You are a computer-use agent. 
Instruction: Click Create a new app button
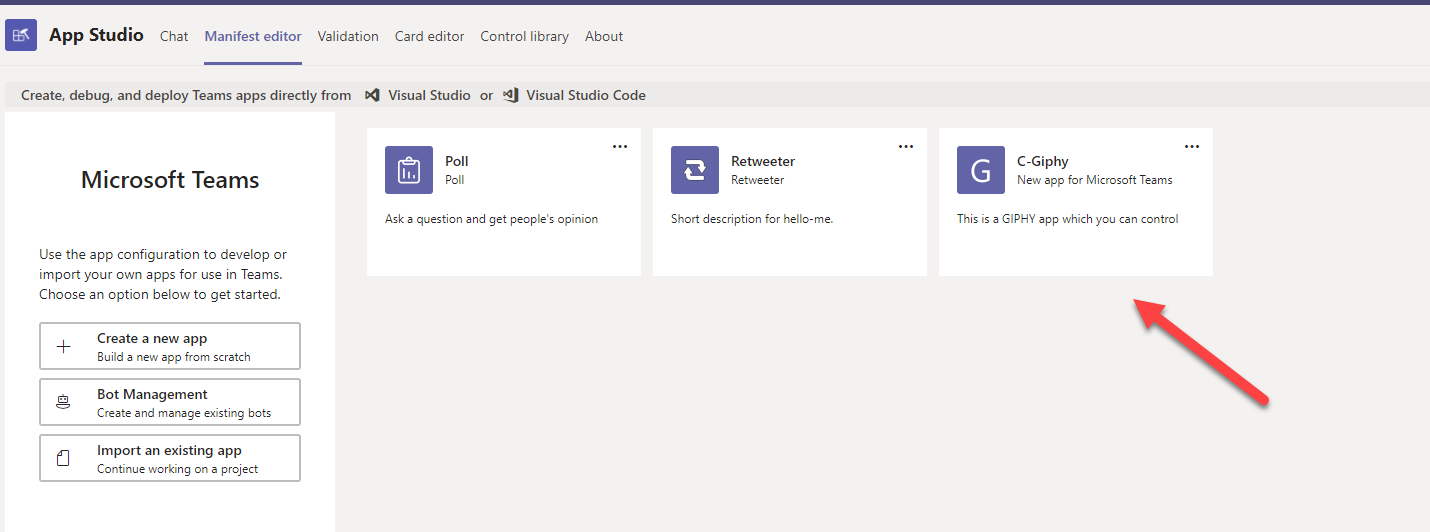click(170, 346)
